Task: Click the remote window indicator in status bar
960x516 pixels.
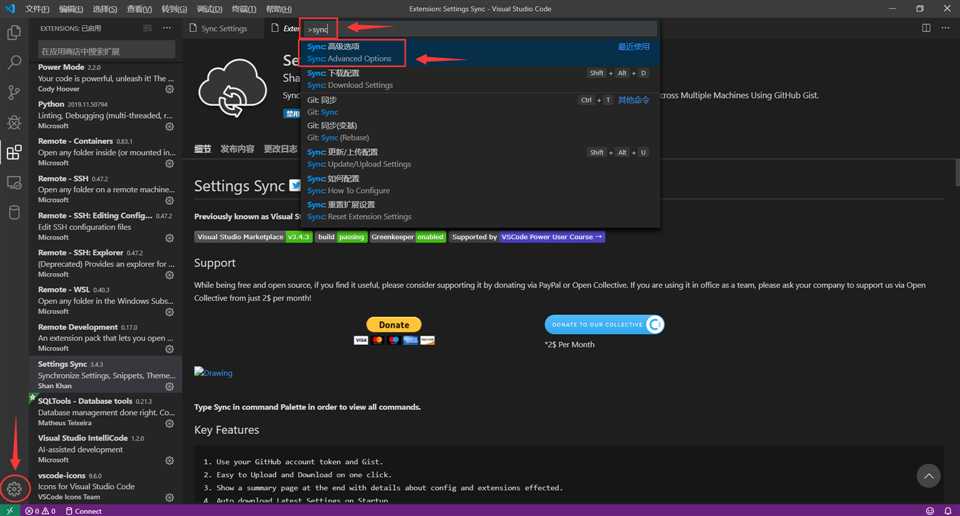Action: coord(9,510)
